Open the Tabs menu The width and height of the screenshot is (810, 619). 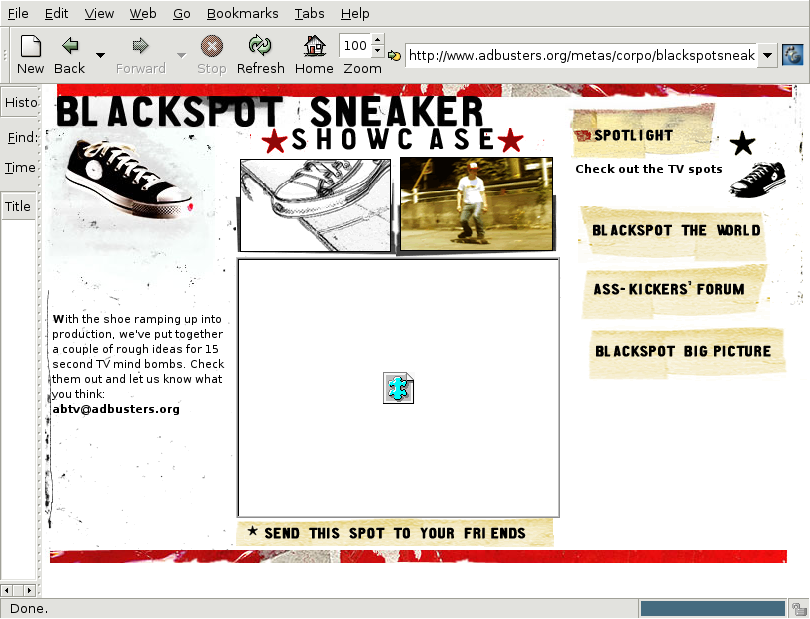309,13
